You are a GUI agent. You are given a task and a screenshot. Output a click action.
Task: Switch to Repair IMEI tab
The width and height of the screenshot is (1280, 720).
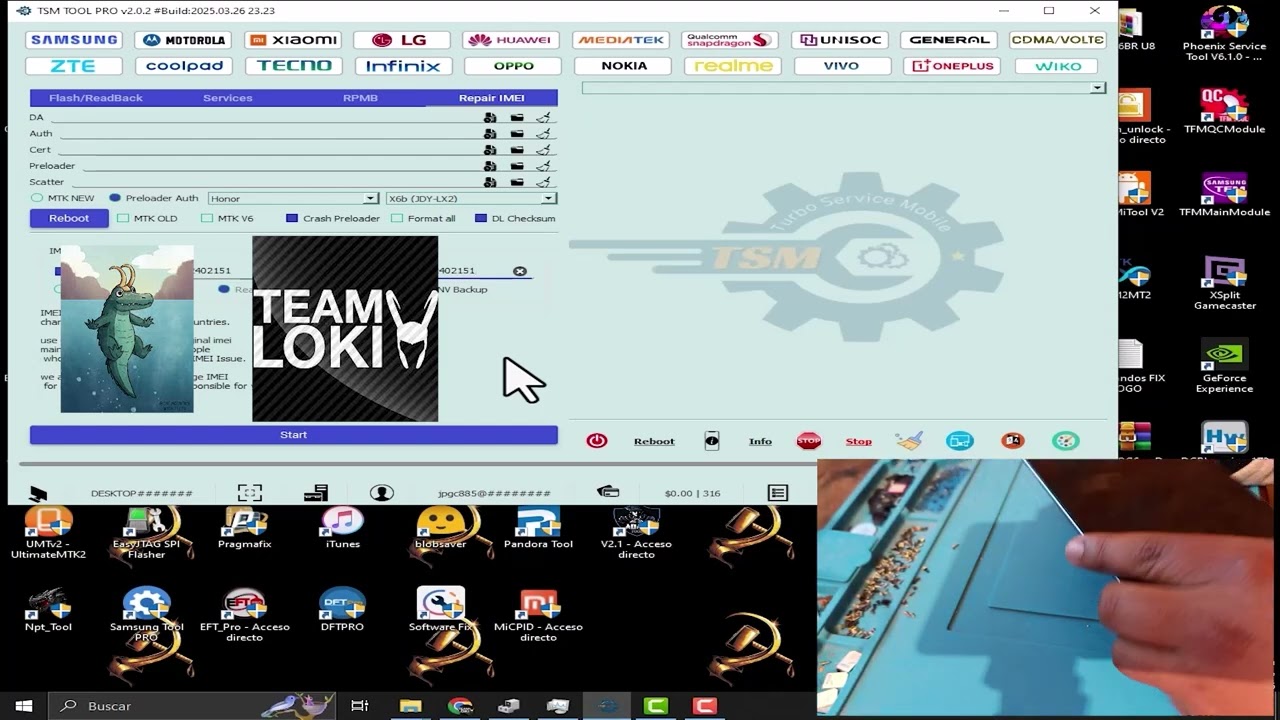pyautogui.click(x=491, y=98)
